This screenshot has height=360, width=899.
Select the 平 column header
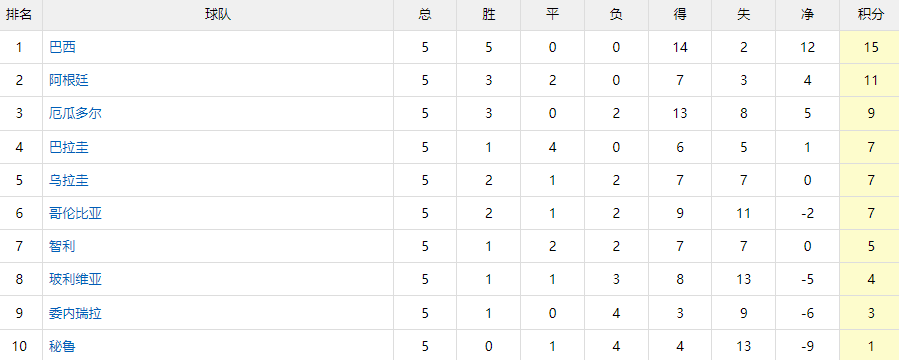tap(552, 15)
